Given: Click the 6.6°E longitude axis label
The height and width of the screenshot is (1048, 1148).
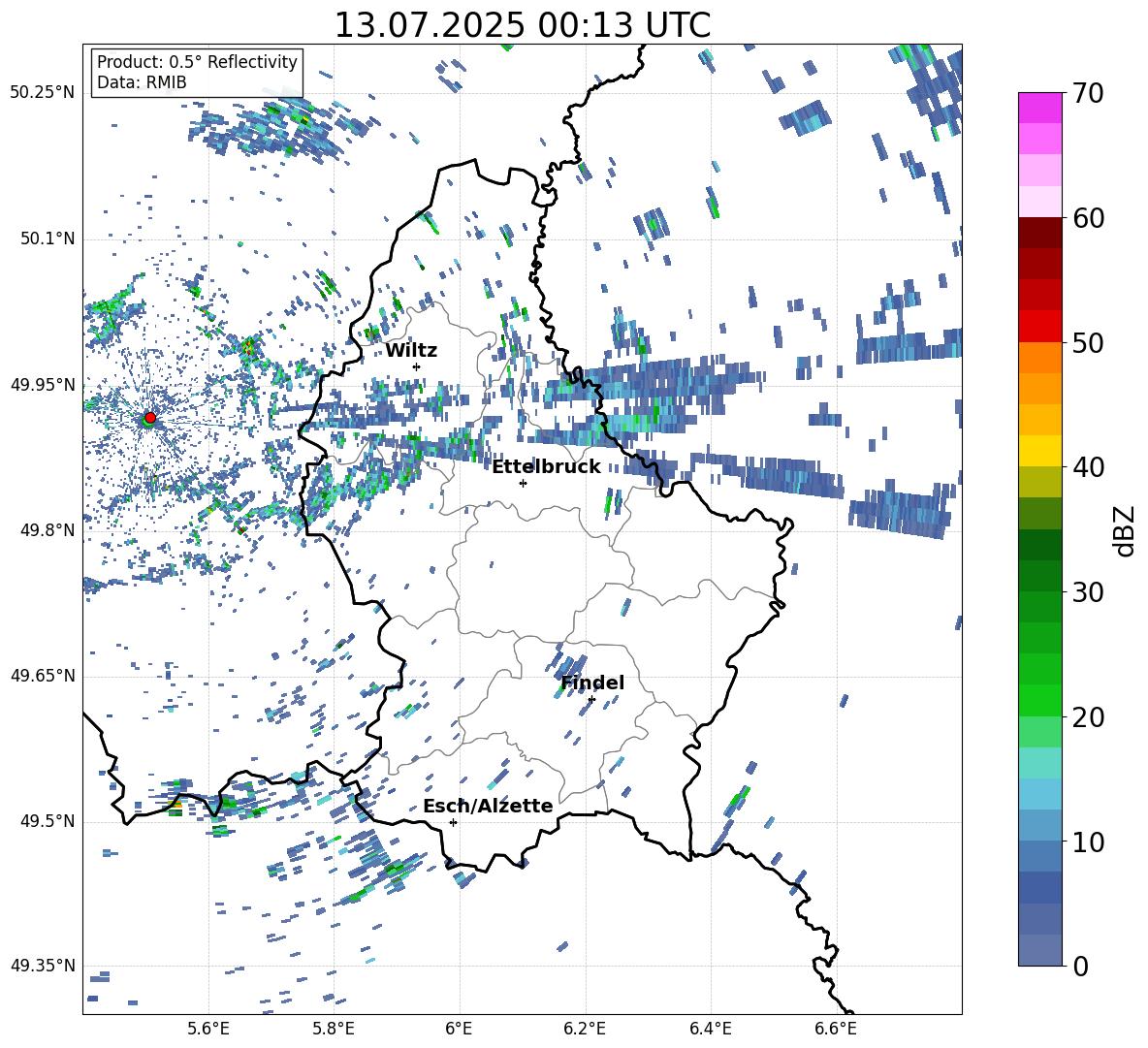Looking at the screenshot, I should [836, 1029].
